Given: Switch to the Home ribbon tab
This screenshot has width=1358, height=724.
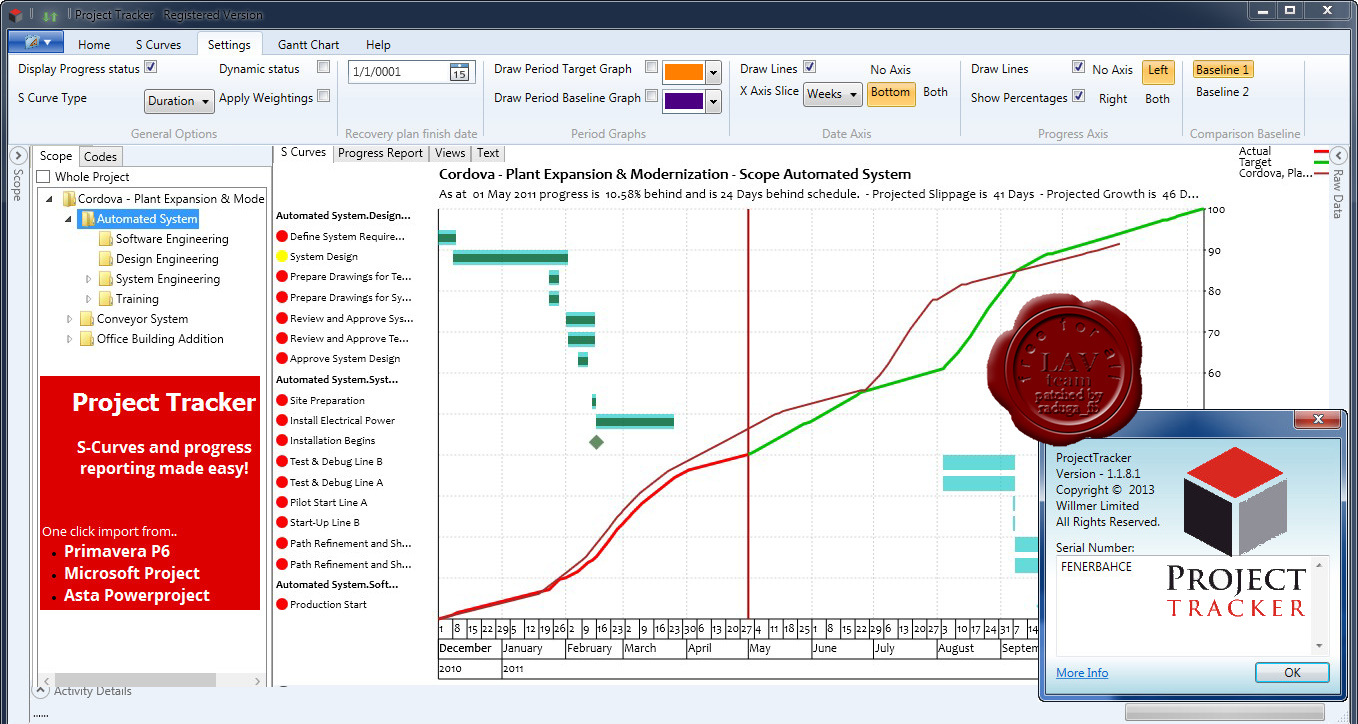Looking at the screenshot, I should (94, 44).
